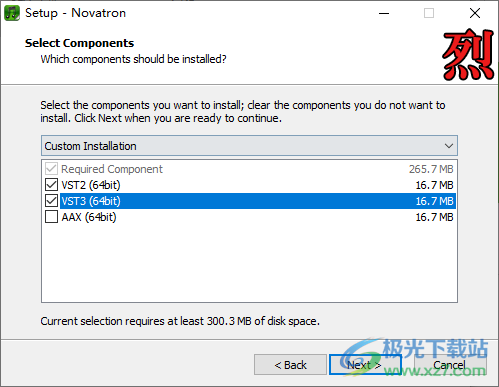The image size is (499, 387).
Task: Continue with the Next button
Action: click(x=365, y=365)
